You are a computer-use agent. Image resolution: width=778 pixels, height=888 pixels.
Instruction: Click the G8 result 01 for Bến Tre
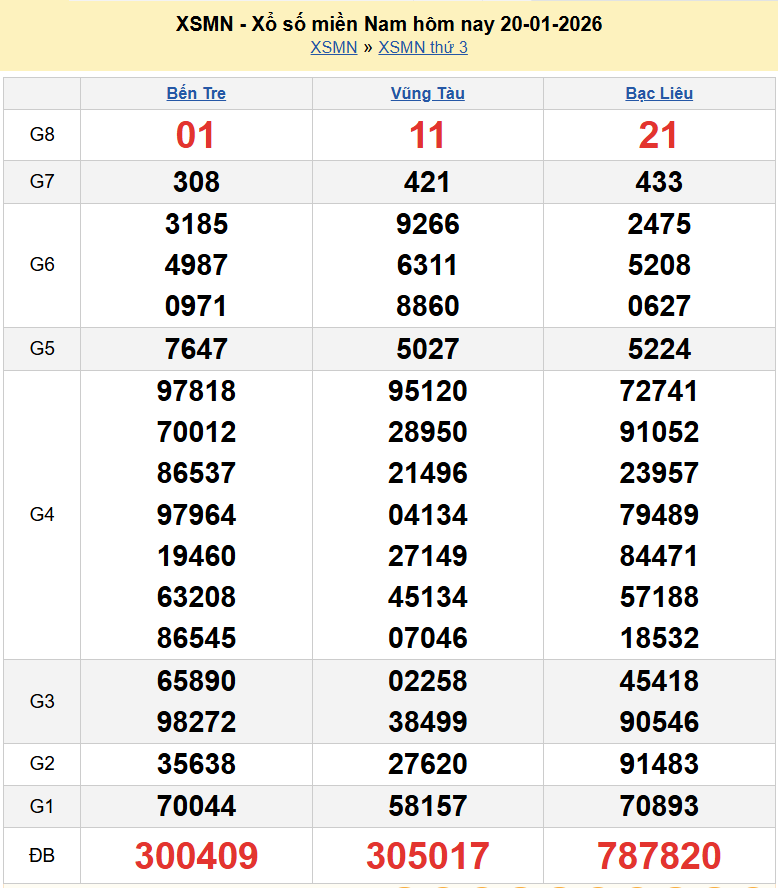[196, 135]
